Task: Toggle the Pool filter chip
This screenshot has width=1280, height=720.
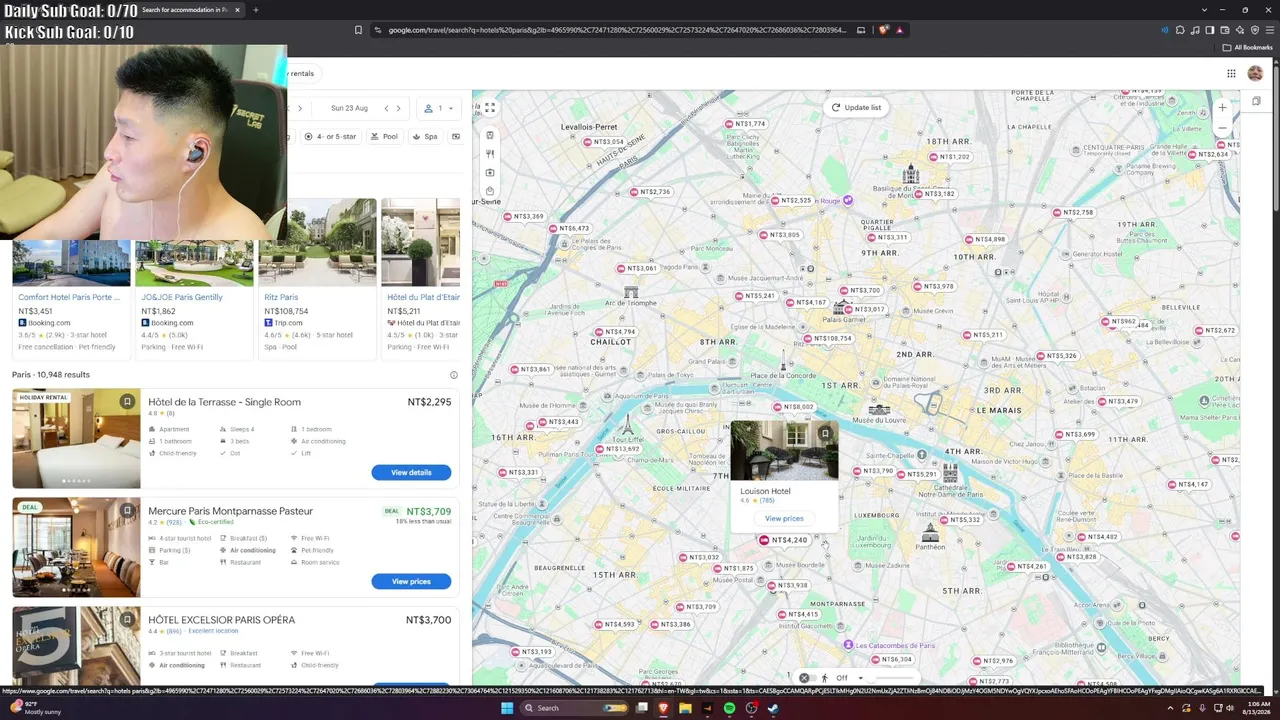Action: 384,136
